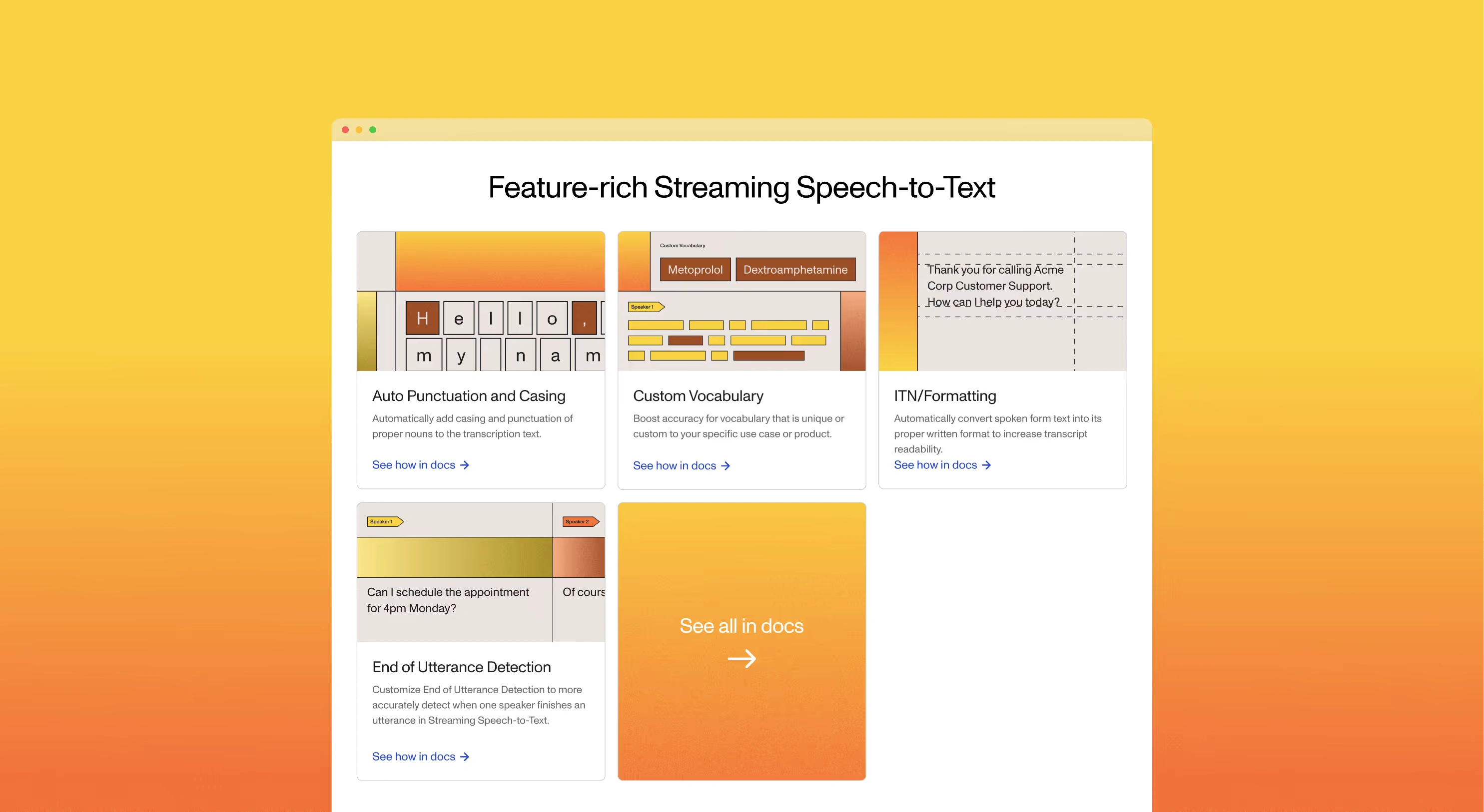Click the yellow Speaker 1 tag in Custom Vocabulary image
The width and height of the screenshot is (1484, 812).
tap(645, 307)
